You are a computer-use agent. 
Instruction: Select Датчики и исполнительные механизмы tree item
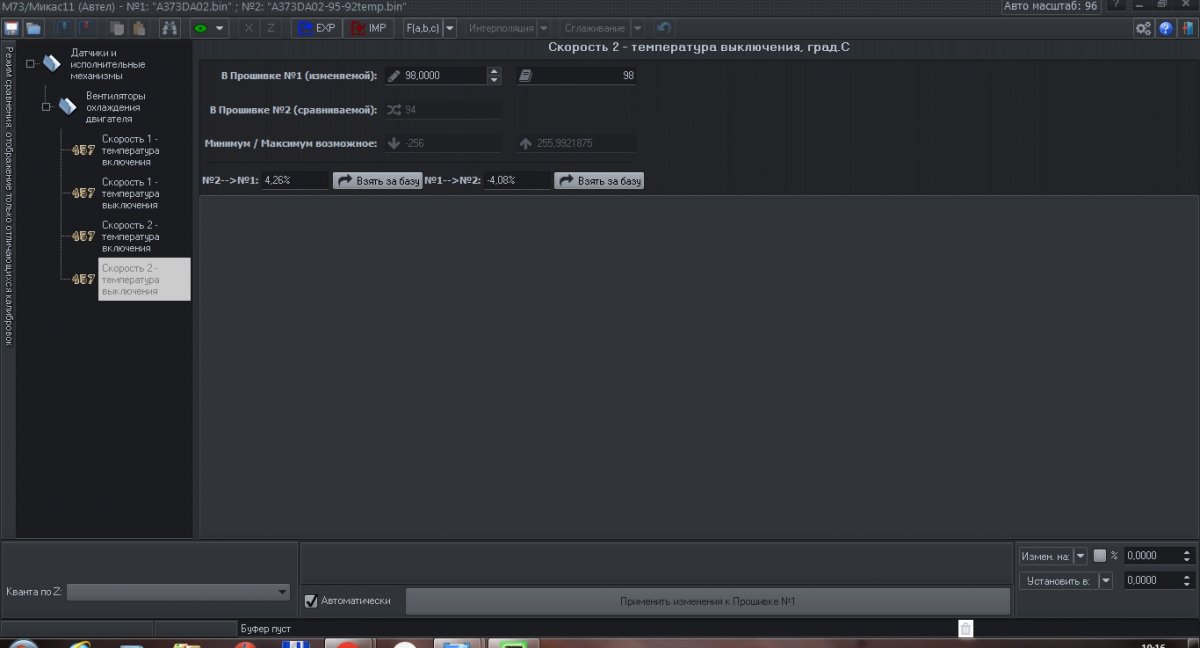click(x=108, y=64)
